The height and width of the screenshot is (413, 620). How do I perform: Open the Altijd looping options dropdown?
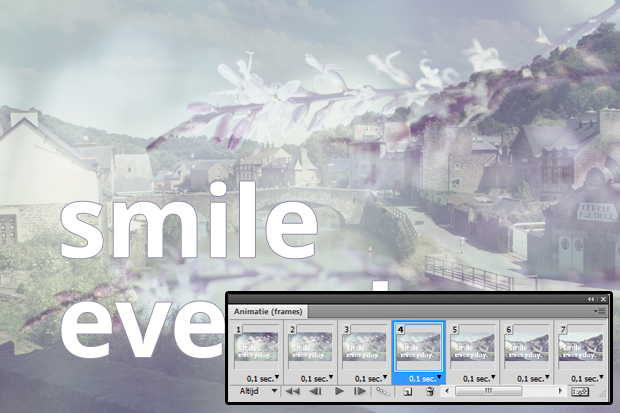(257, 391)
